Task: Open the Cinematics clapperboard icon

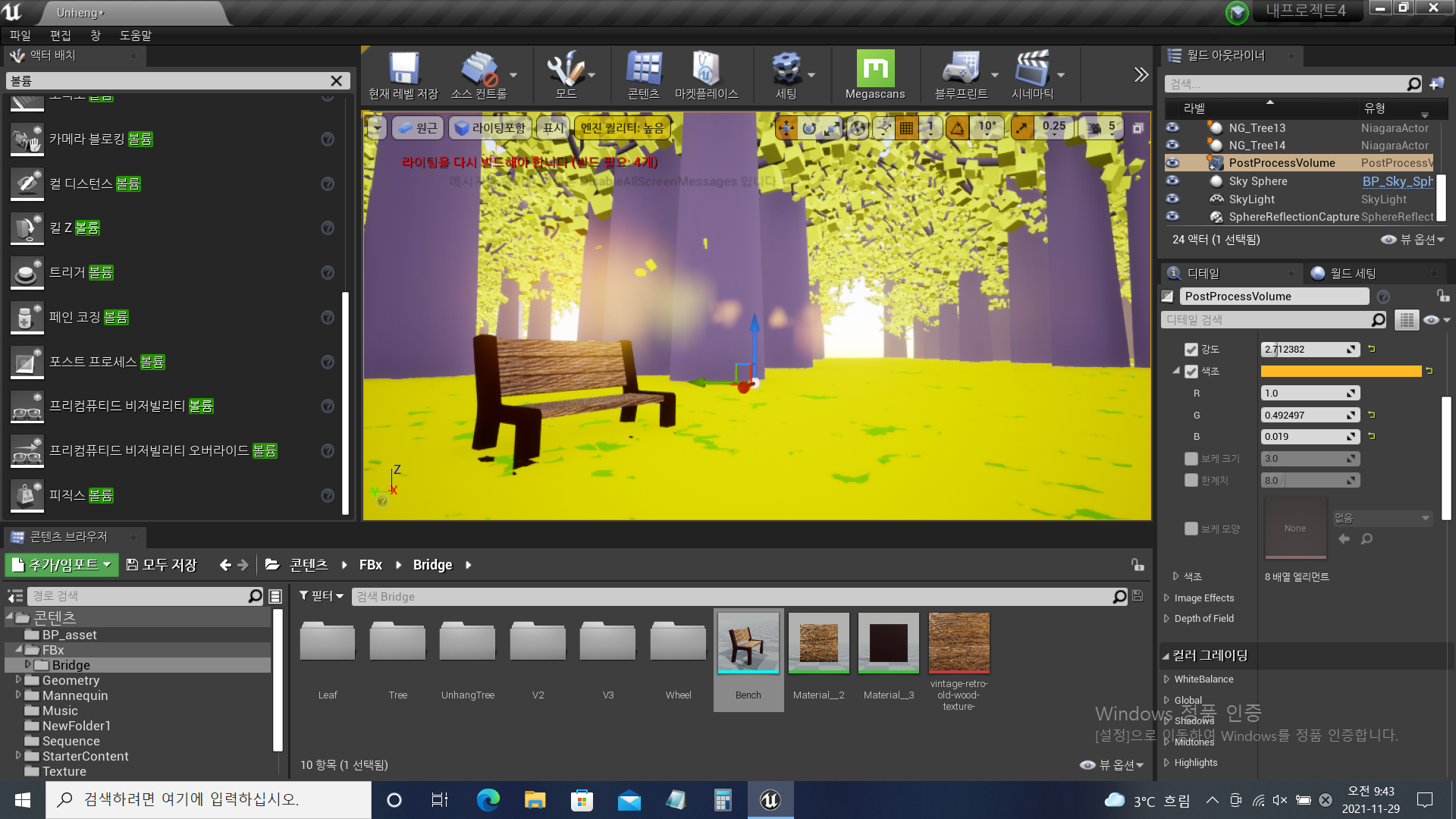Action: (x=1032, y=70)
